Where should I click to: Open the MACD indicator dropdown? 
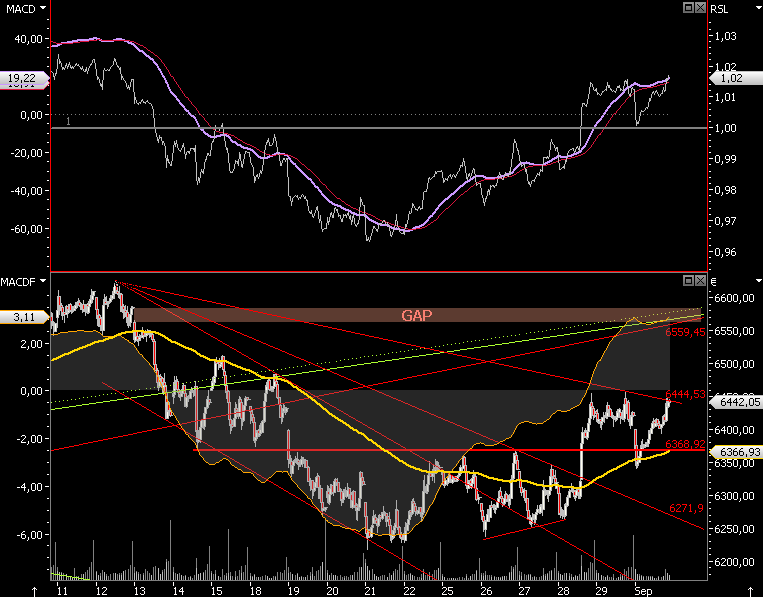[x=43, y=8]
